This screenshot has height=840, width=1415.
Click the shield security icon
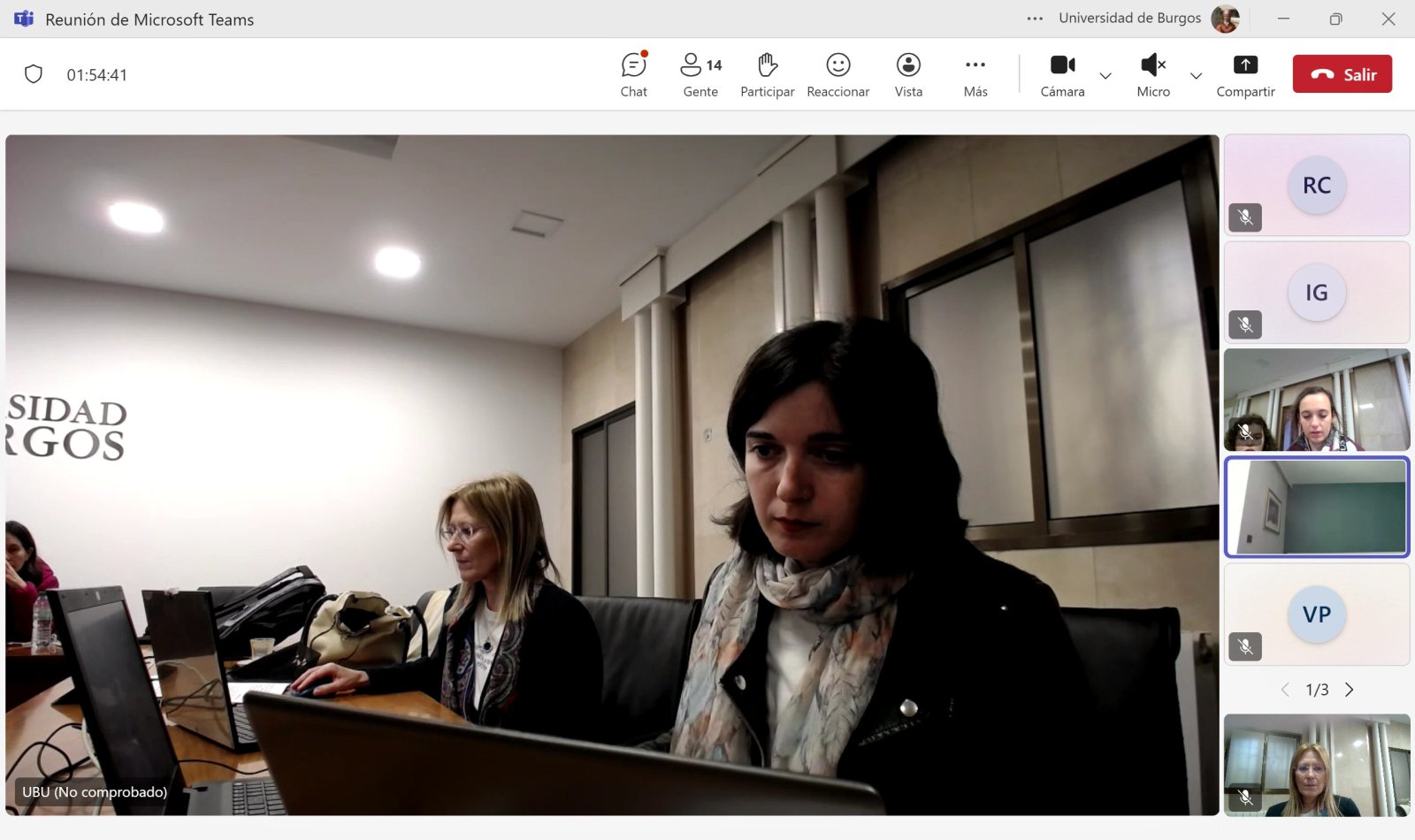point(34,74)
